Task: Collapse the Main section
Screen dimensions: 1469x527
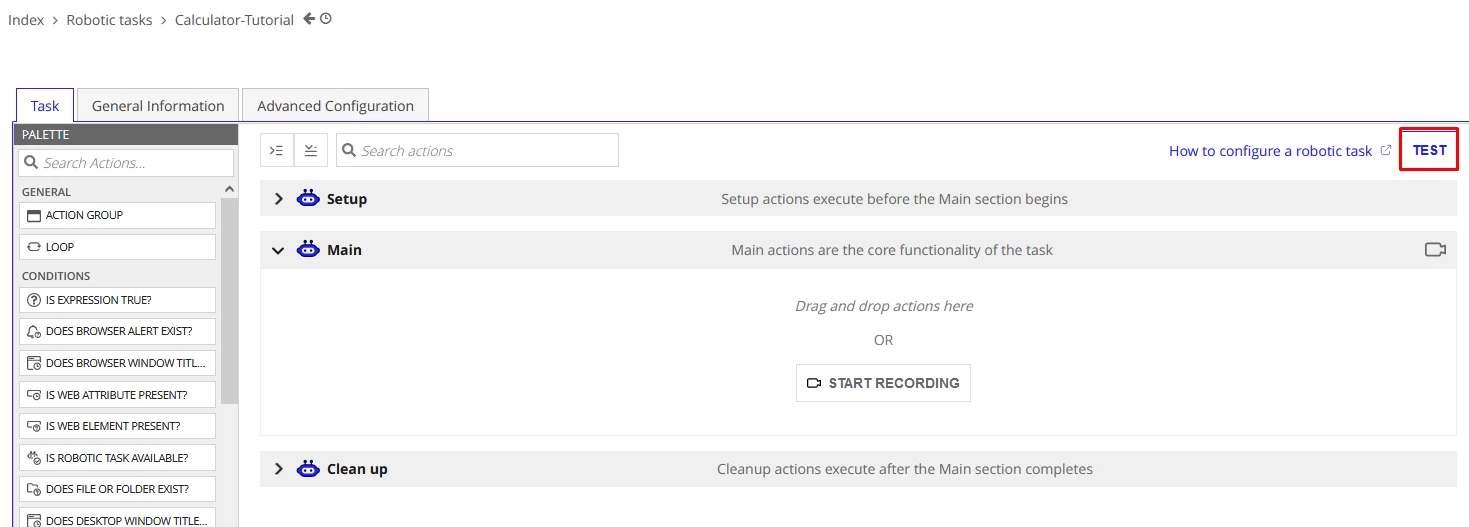Action: pyautogui.click(x=279, y=250)
